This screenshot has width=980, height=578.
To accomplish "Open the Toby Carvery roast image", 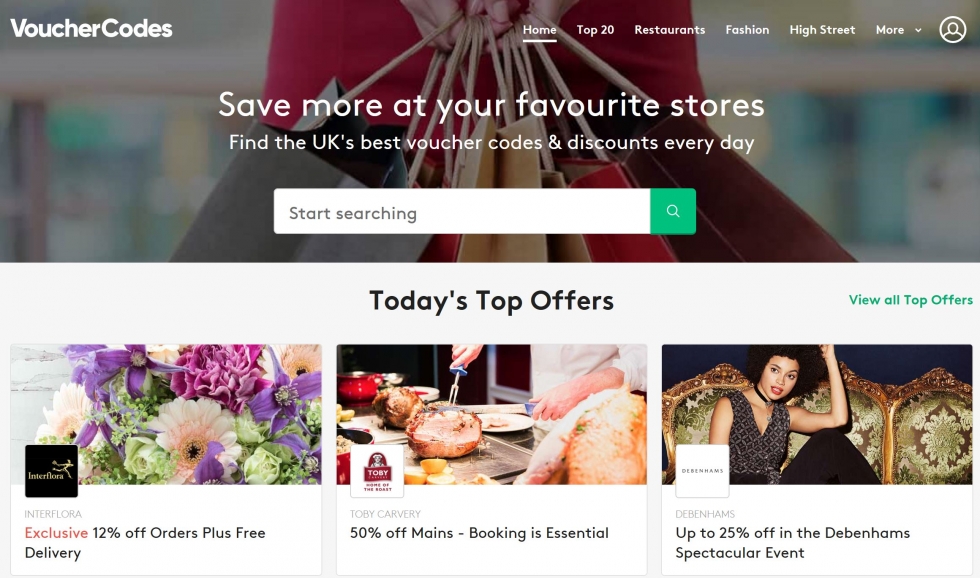I will [492, 414].
